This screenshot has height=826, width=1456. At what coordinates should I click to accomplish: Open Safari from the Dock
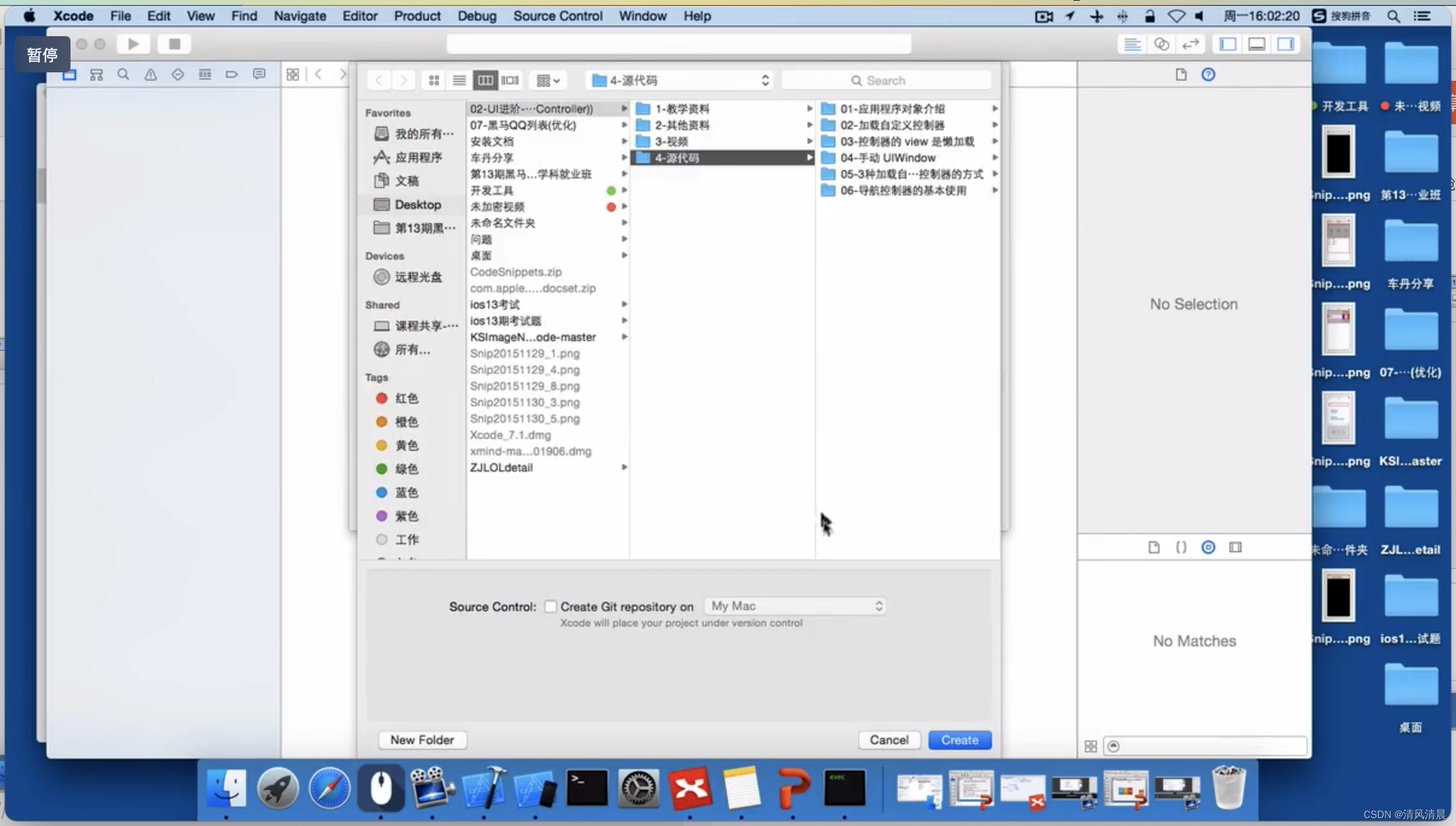pyautogui.click(x=329, y=788)
